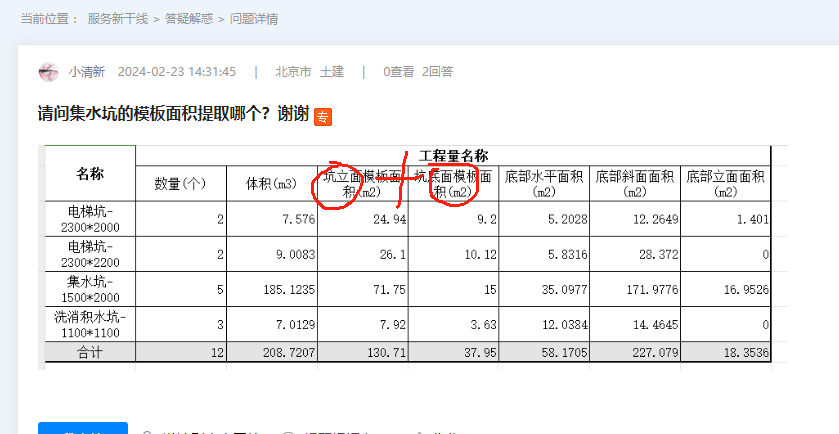
Task: Select row name 电梯坑-2300*2000
Action: point(90,219)
